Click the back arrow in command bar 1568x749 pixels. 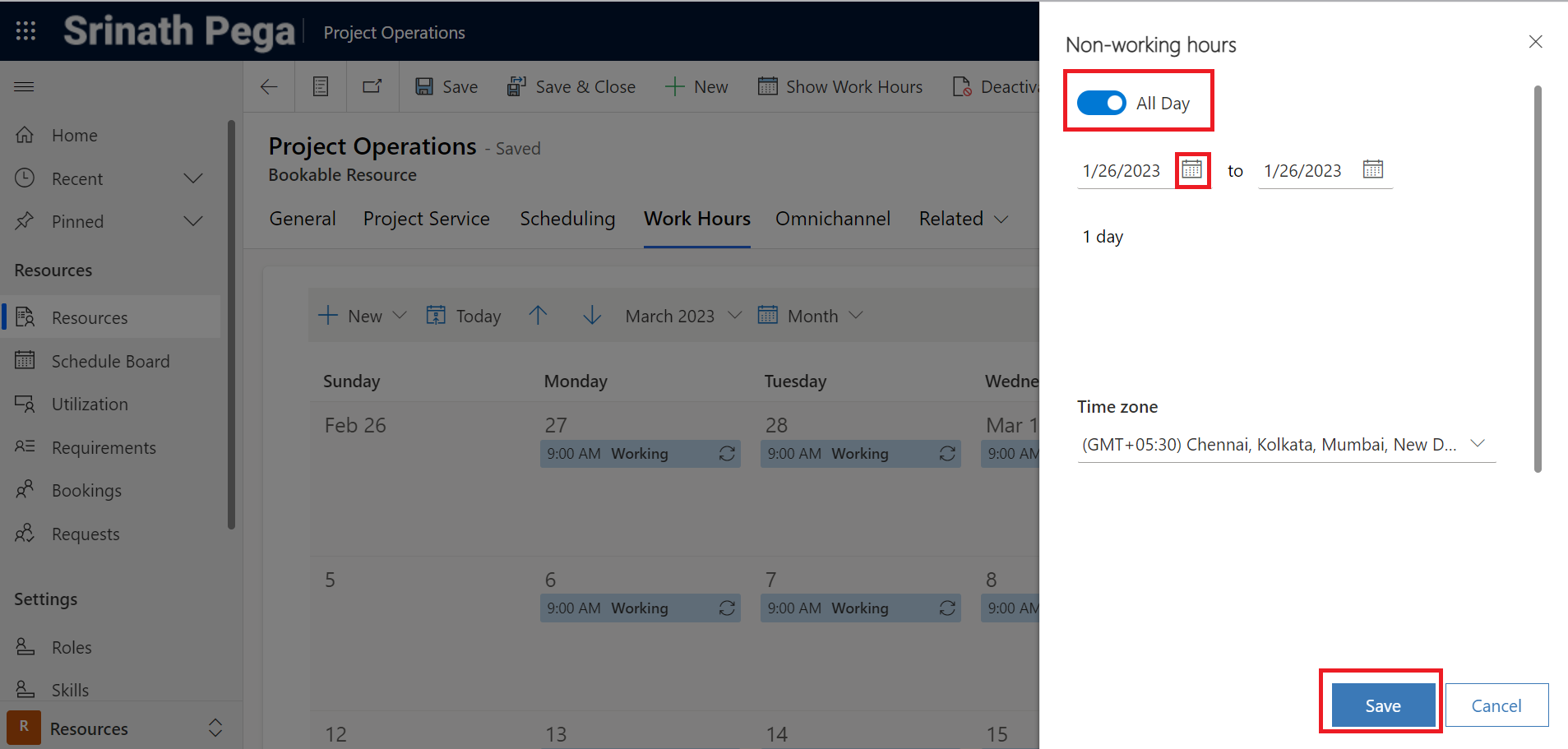(x=269, y=87)
